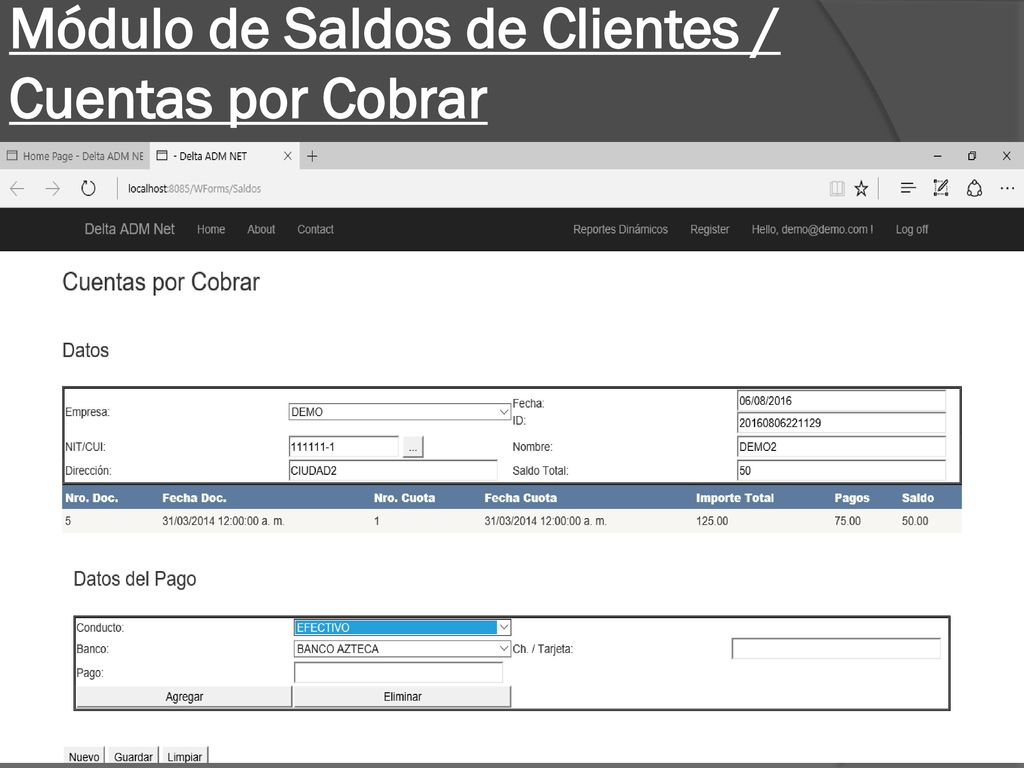
Task: Select the Saldo value 50.00
Action: [915, 521]
